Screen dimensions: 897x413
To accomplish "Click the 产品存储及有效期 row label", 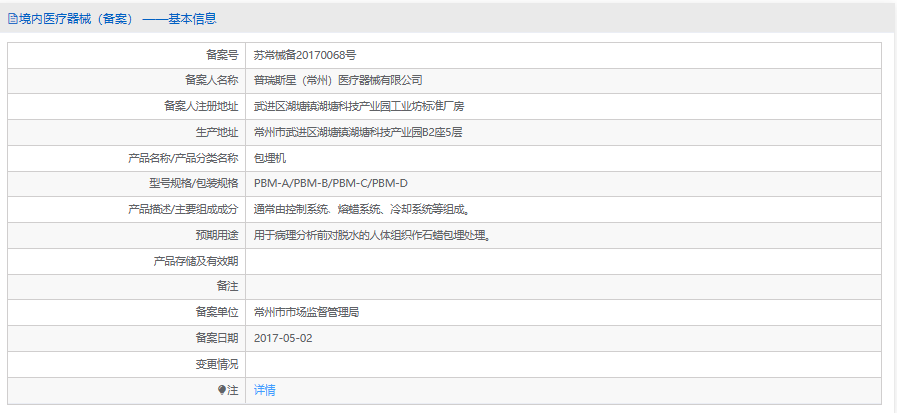I will click(196, 261).
